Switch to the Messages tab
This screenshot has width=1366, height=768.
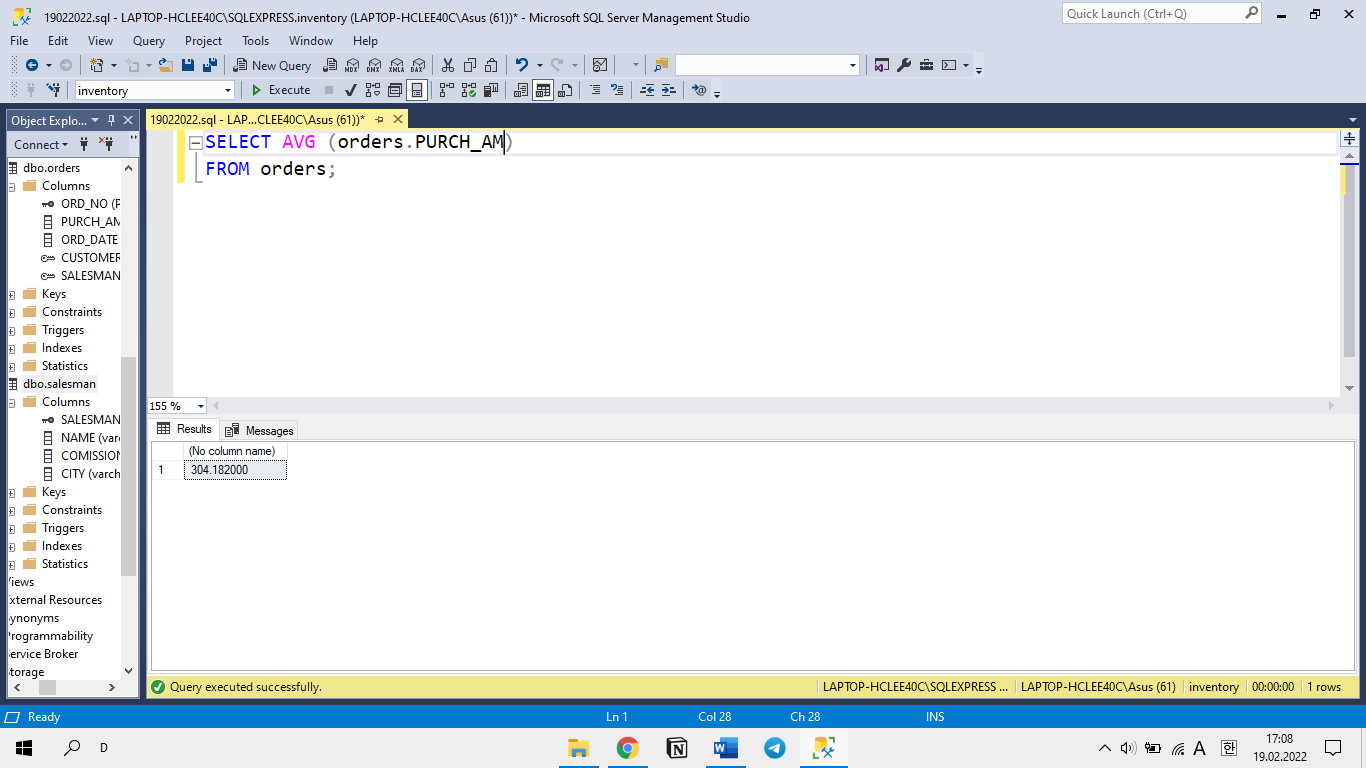[259, 430]
